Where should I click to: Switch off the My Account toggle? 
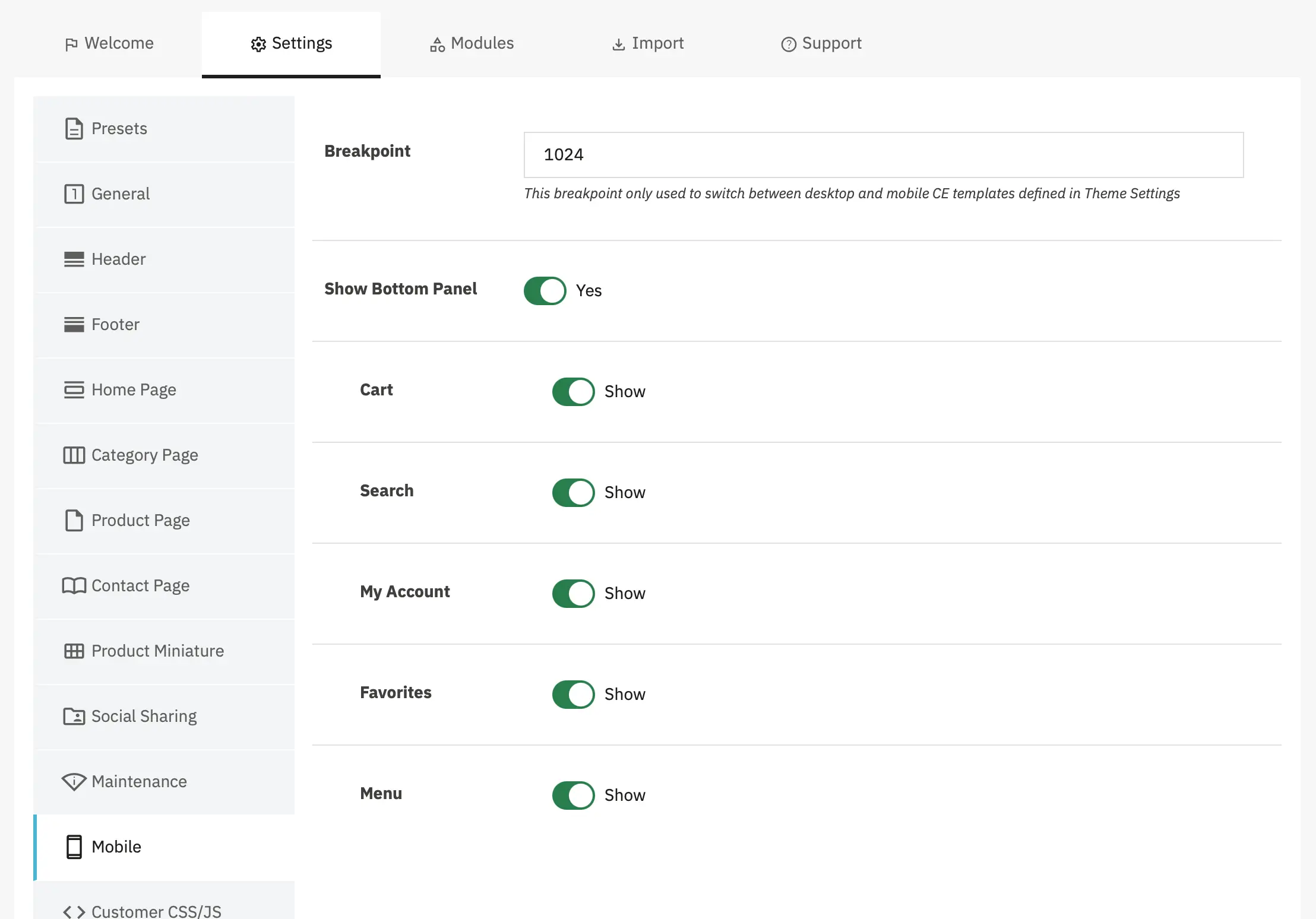tap(574, 594)
